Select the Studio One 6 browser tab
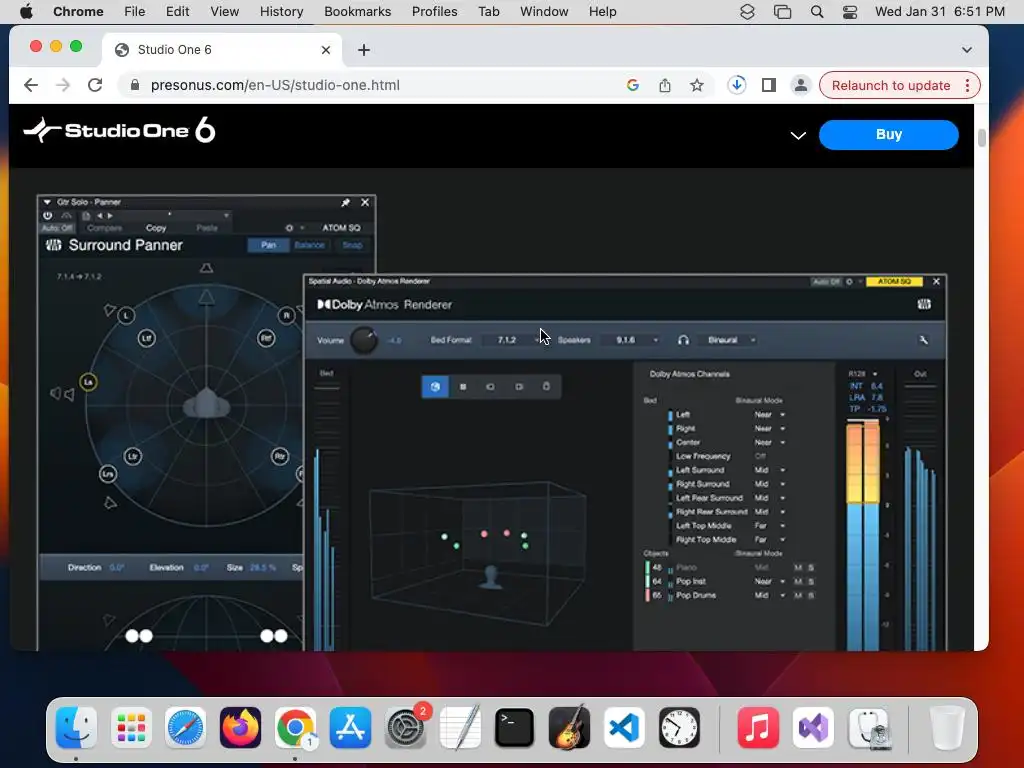Viewport: 1024px width, 768px height. tap(222, 50)
